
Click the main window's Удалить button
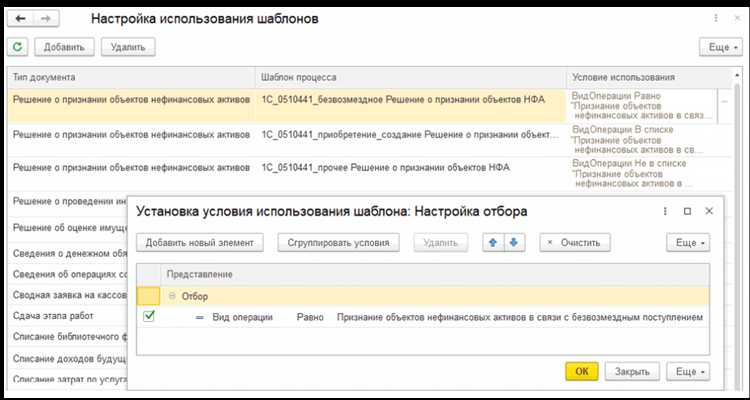pos(128,47)
